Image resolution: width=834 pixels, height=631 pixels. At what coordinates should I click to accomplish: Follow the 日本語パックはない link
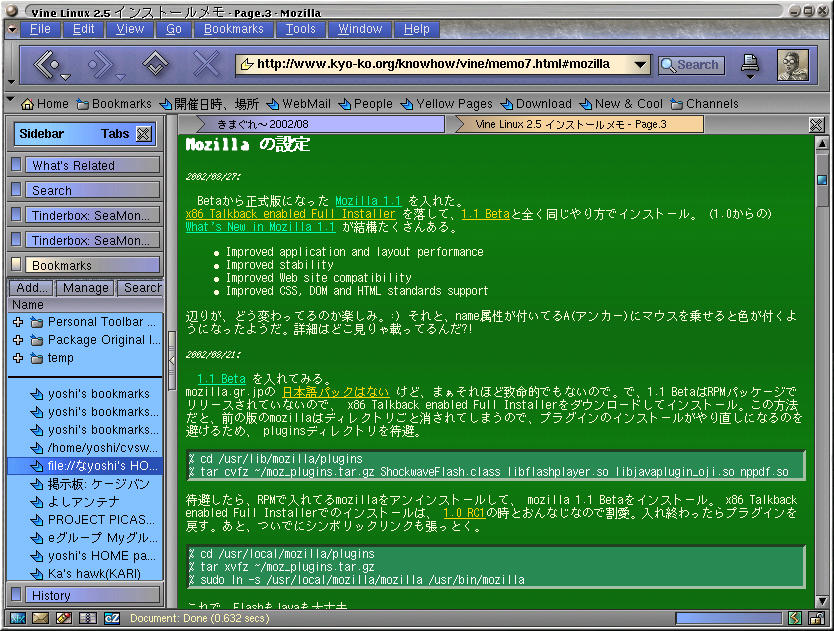pyautogui.click(x=336, y=392)
